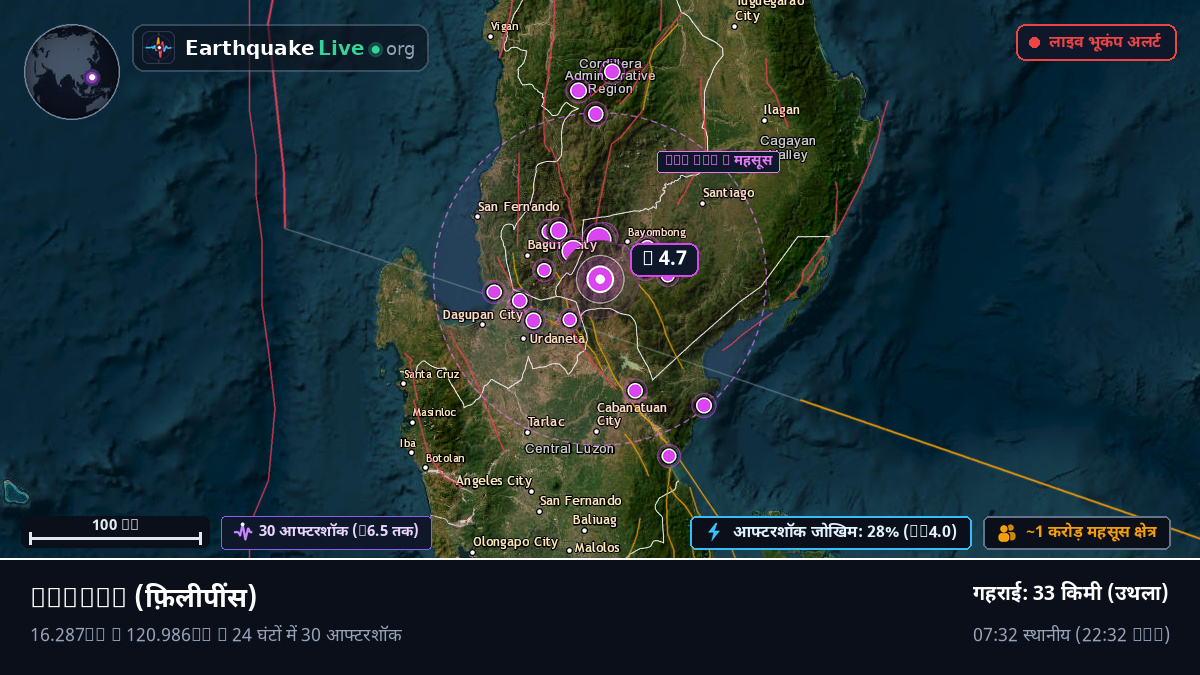Image resolution: width=1200 pixels, height=675 pixels.
Task: Click the 07:32 स्थानीय time text
Action: pos(1071,635)
